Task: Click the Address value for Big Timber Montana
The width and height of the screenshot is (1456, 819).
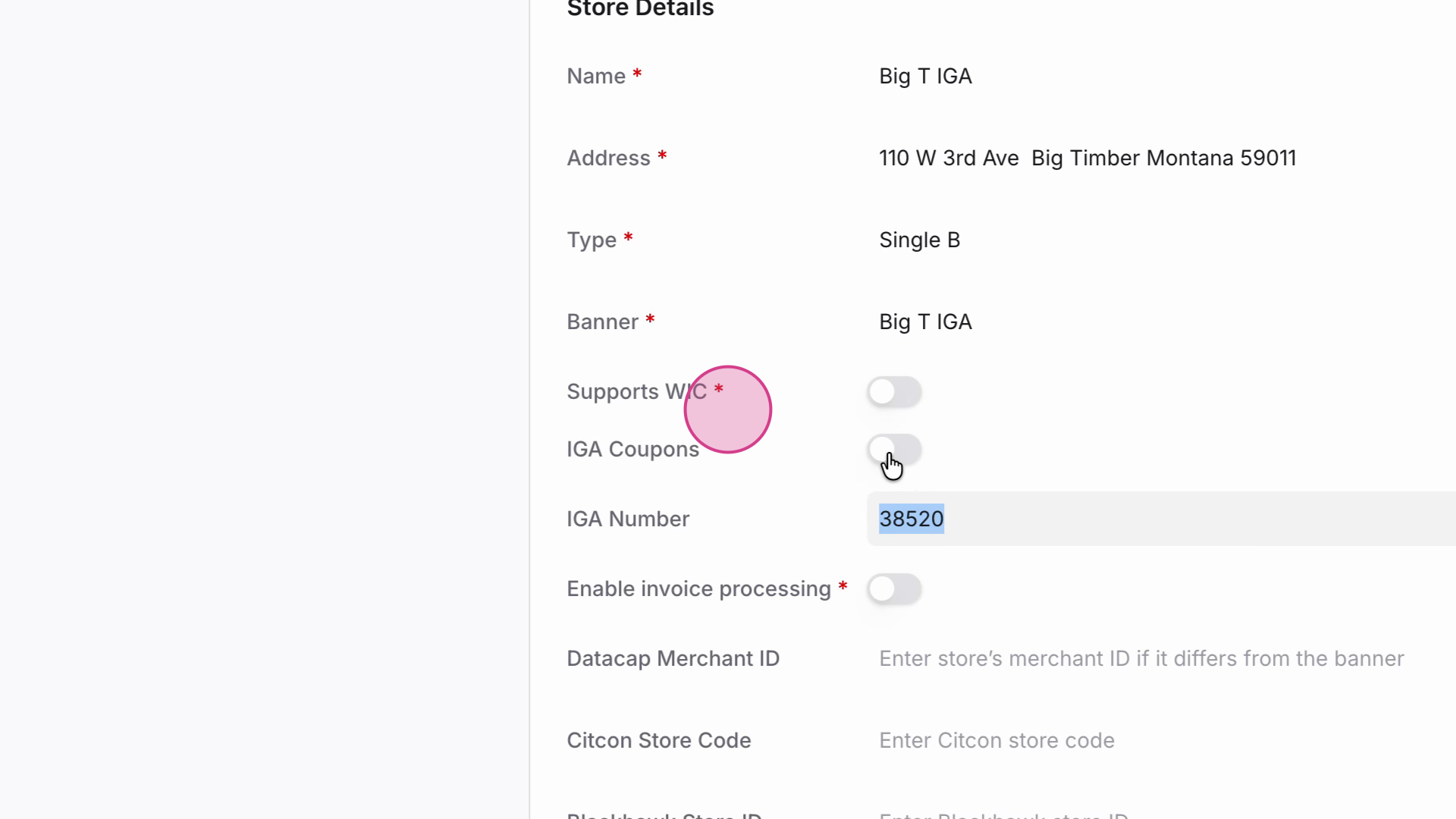Action: (1087, 158)
